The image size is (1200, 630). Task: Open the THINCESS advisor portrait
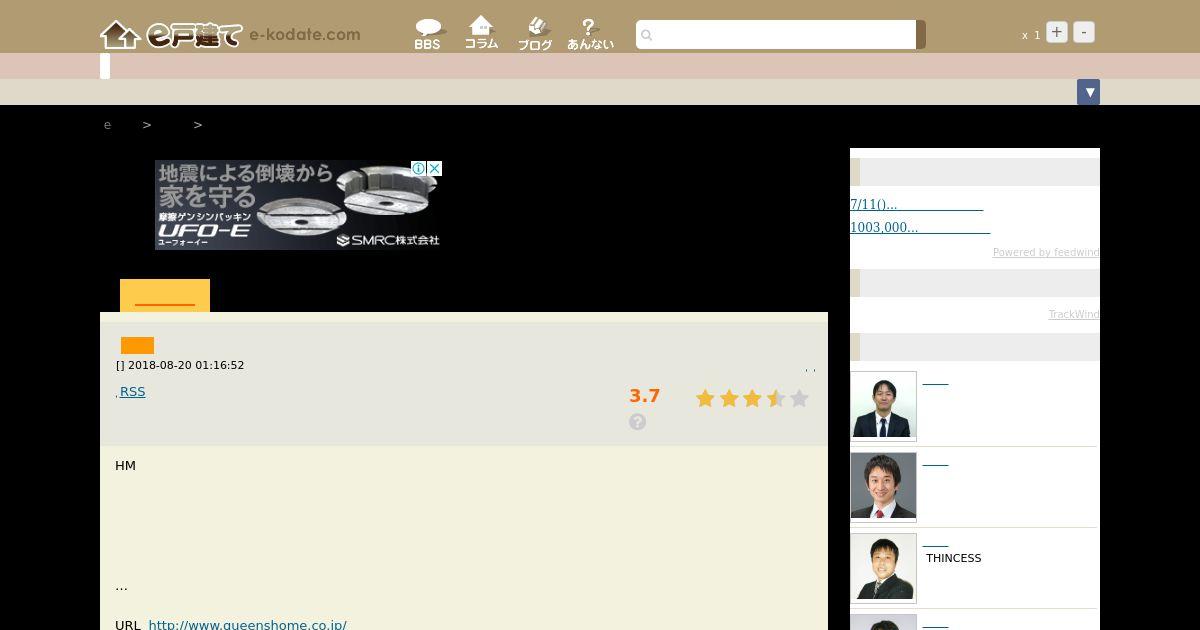pos(883,568)
